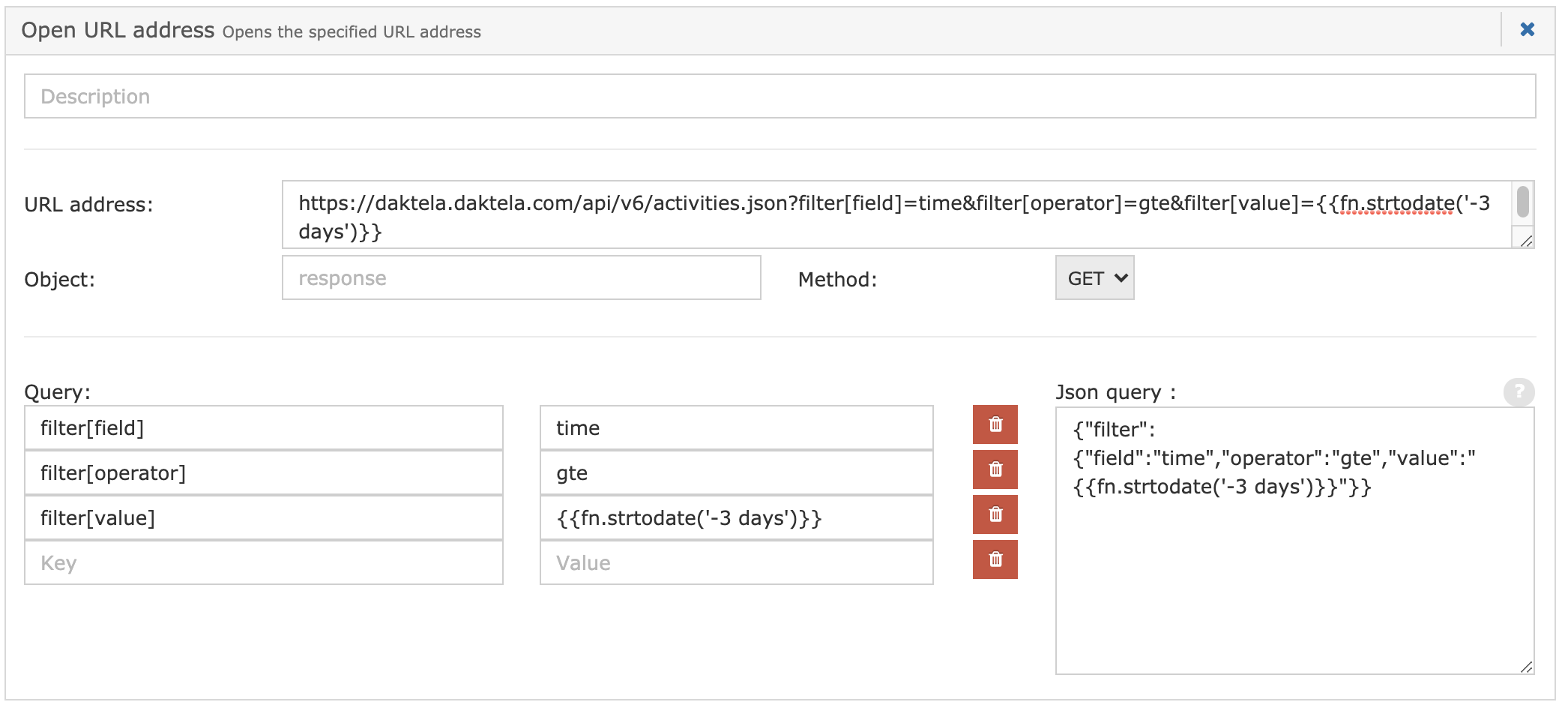Click the strtodate value field in Query

736,518
